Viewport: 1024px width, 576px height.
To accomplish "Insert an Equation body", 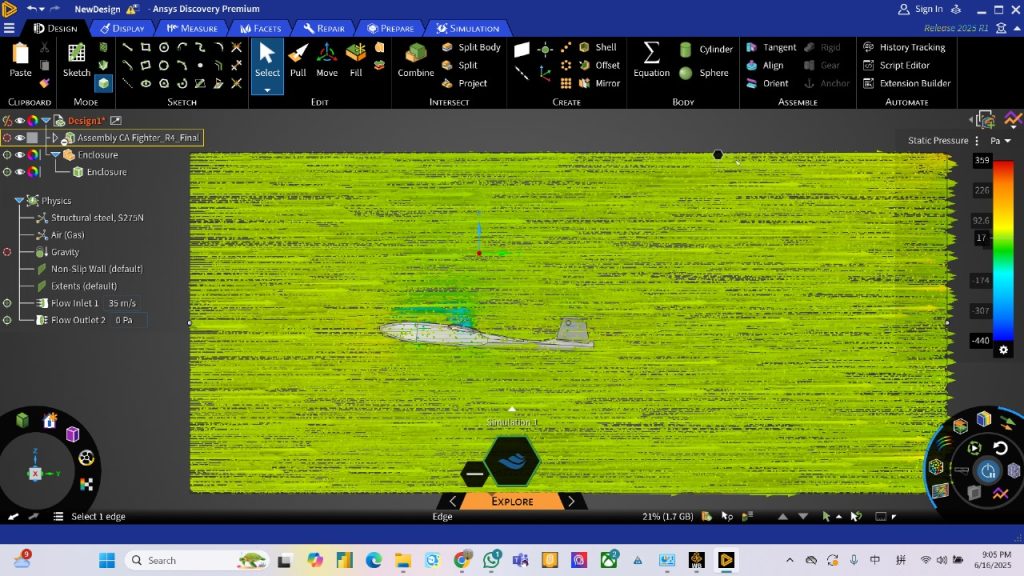I will point(651,58).
